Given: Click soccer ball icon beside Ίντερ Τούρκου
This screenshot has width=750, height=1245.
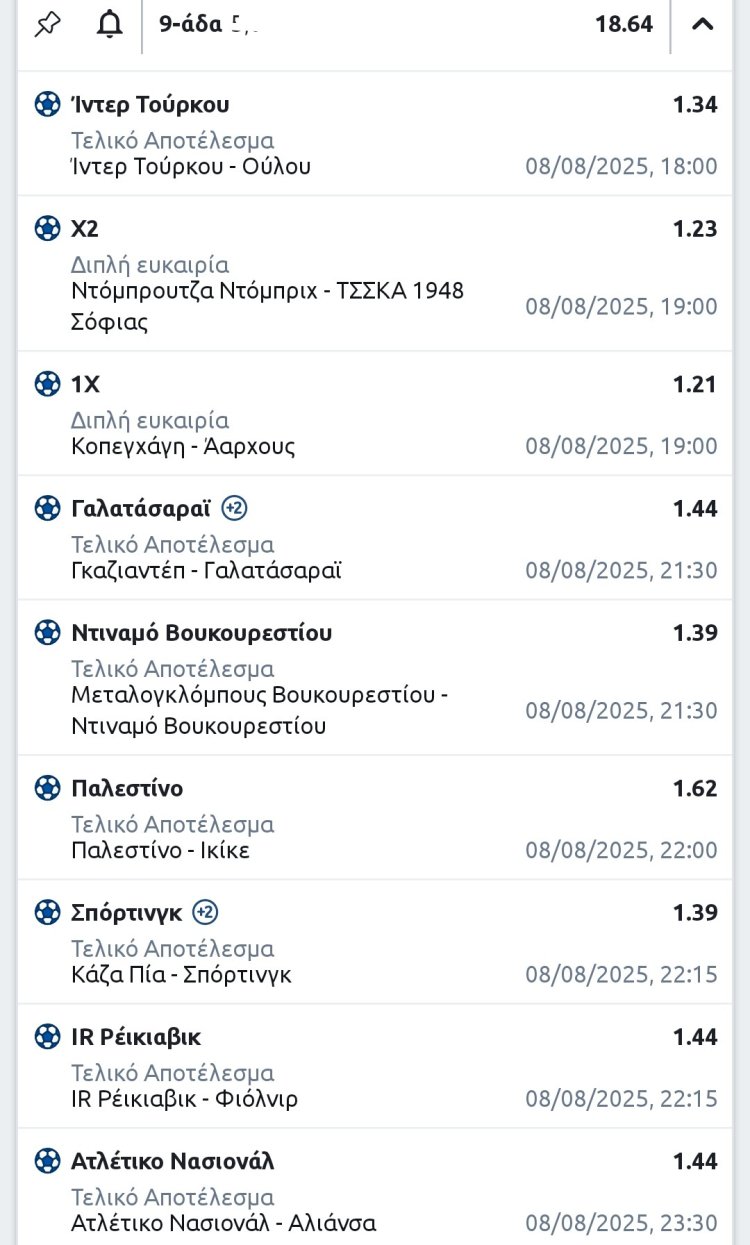Looking at the screenshot, I should click(x=47, y=104).
